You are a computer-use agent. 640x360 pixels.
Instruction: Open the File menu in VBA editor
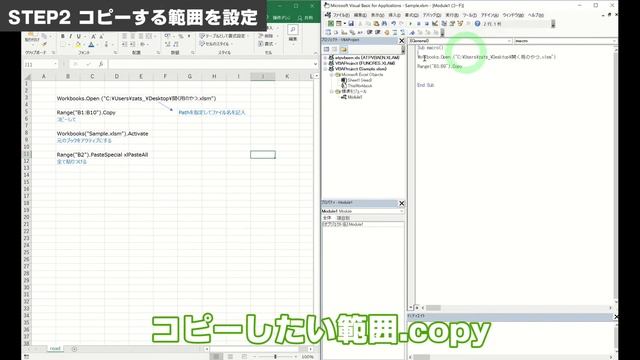click(341, 15)
